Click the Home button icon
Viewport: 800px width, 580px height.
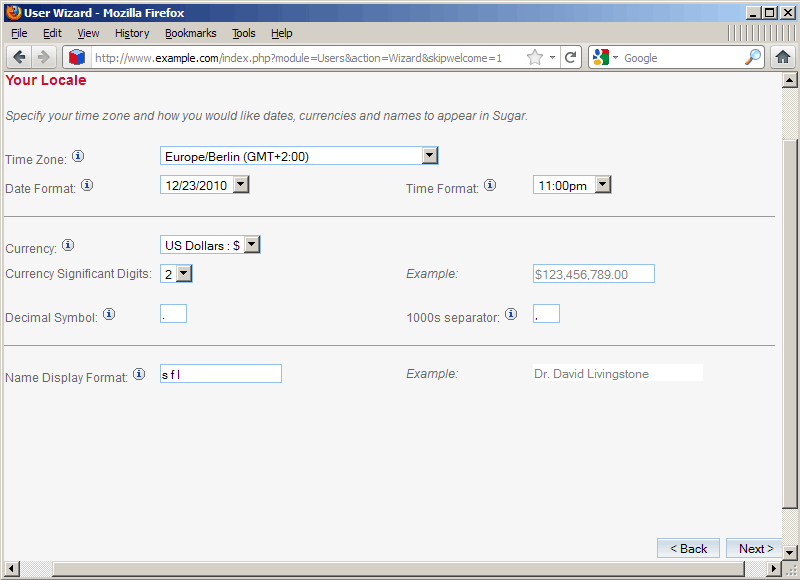pos(783,57)
